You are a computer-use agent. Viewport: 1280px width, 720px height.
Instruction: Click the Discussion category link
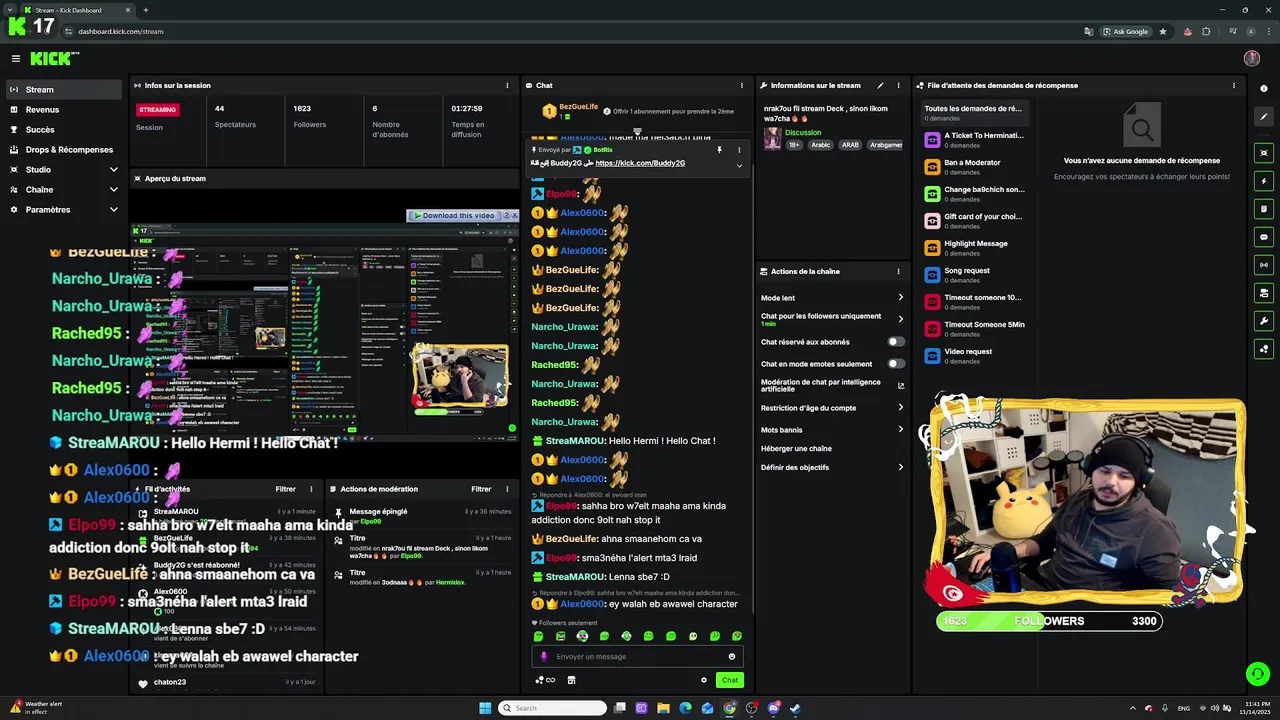click(x=803, y=132)
